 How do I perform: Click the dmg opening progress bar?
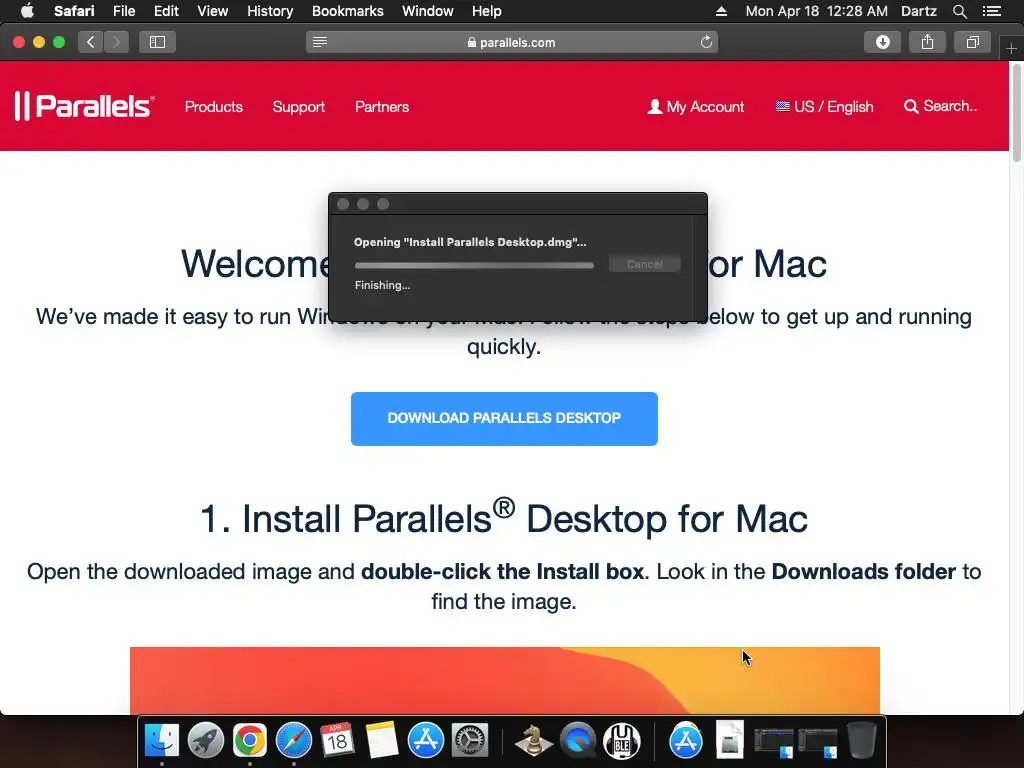pyautogui.click(x=474, y=265)
